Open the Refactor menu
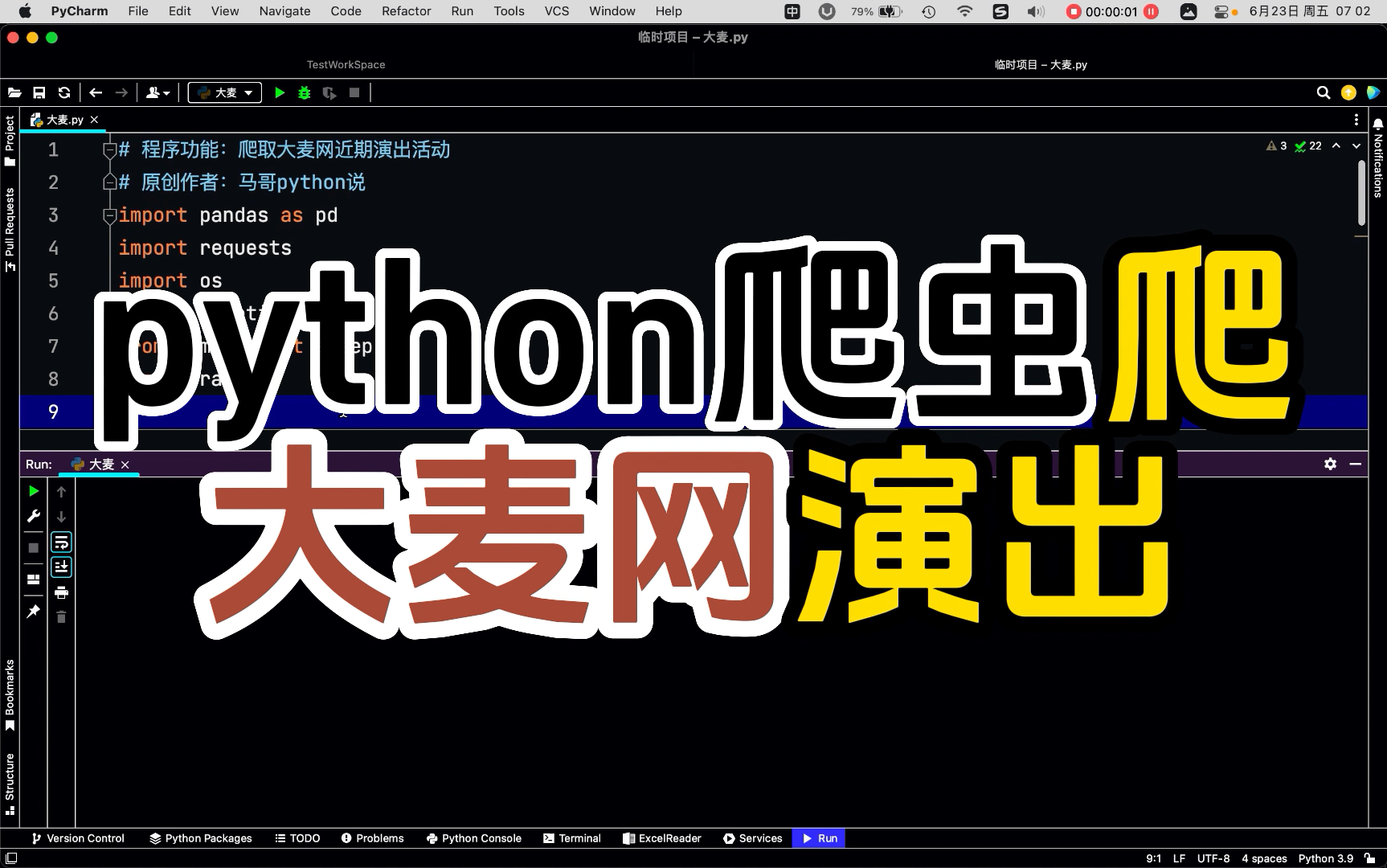The height and width of the screenshot is (868, 1387). [x=407, y=11]
